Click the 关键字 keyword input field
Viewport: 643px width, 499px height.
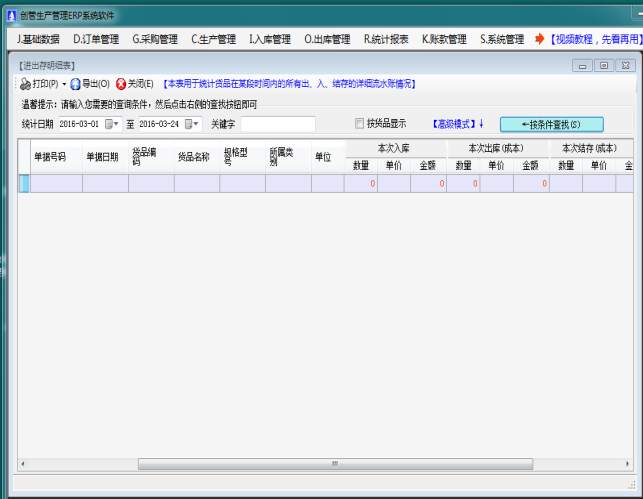(x=277, y=124)
